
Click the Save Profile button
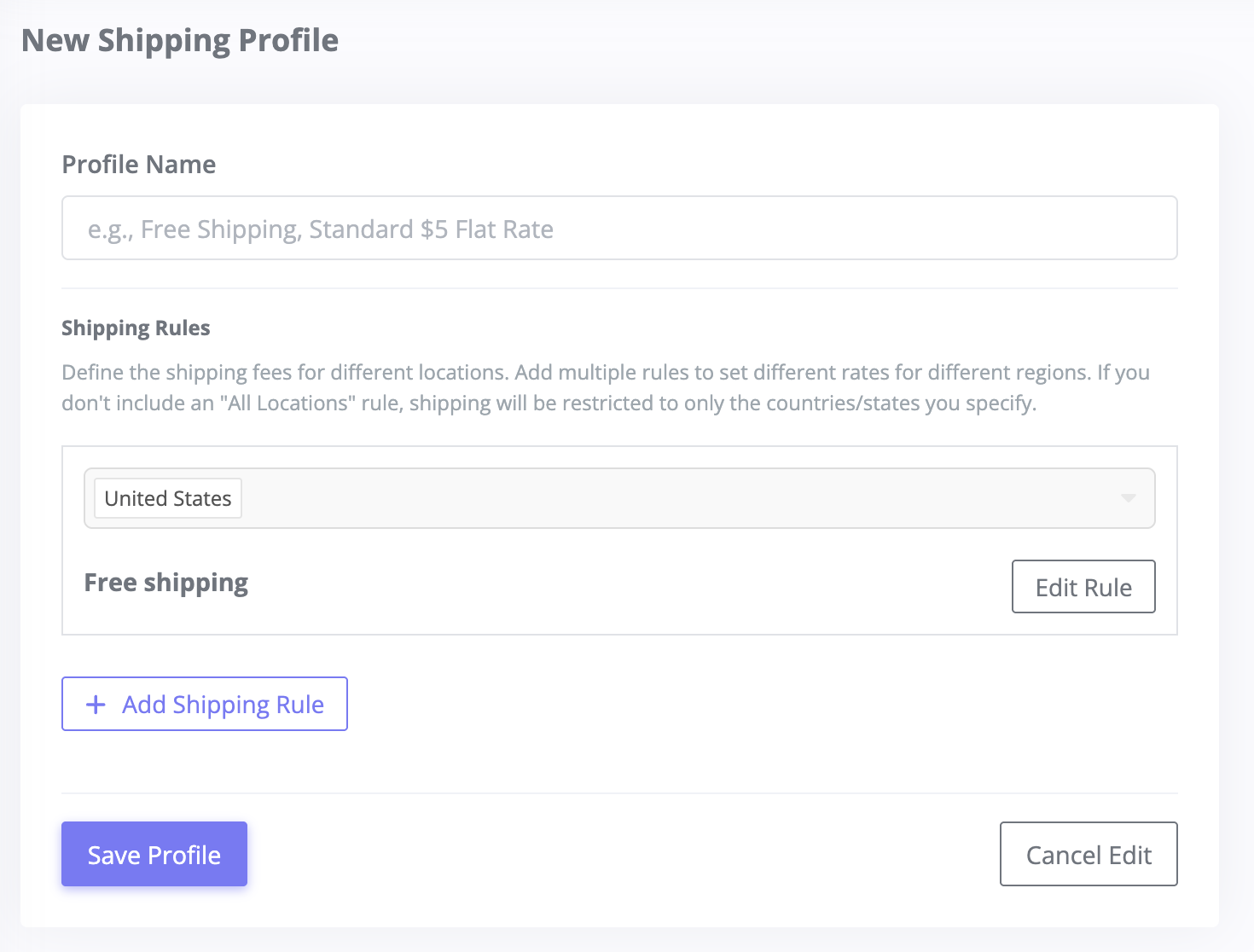tap(154, 854)
